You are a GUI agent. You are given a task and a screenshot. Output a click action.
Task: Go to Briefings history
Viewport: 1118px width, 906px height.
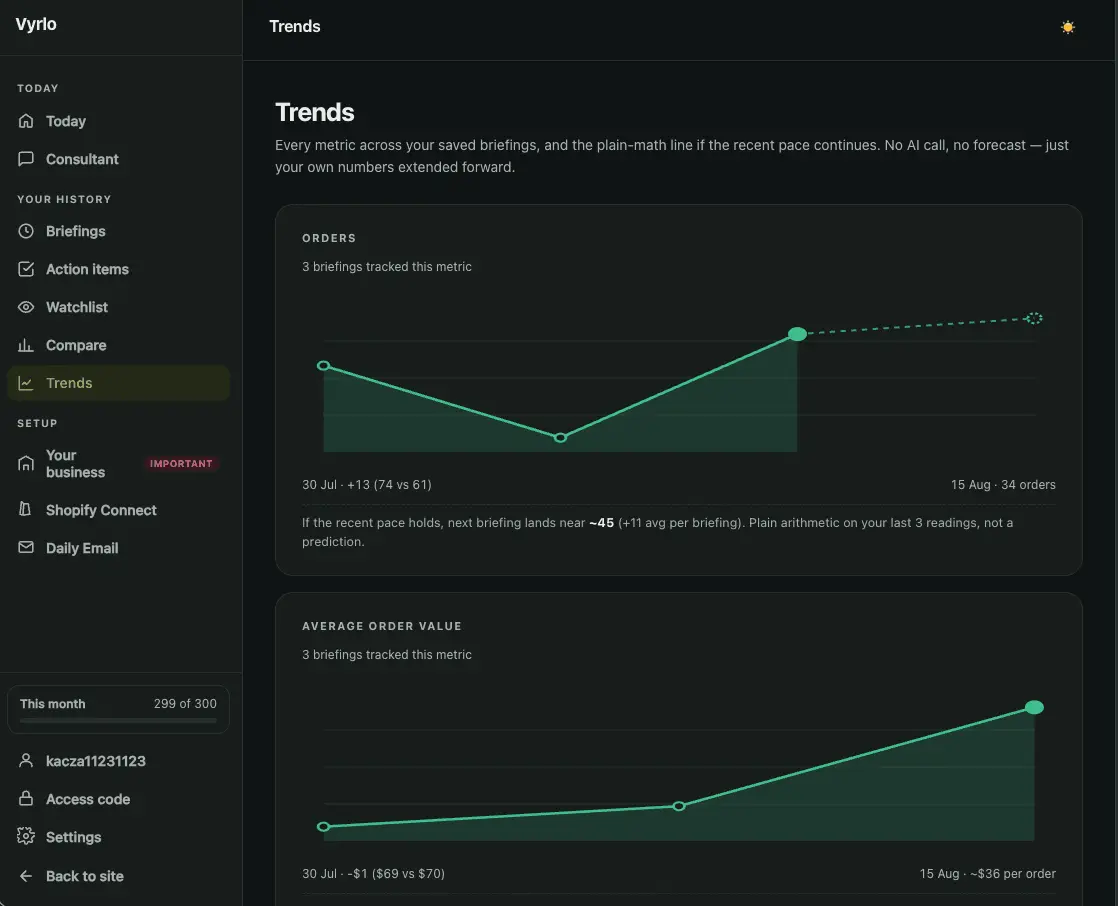(76, 231)
